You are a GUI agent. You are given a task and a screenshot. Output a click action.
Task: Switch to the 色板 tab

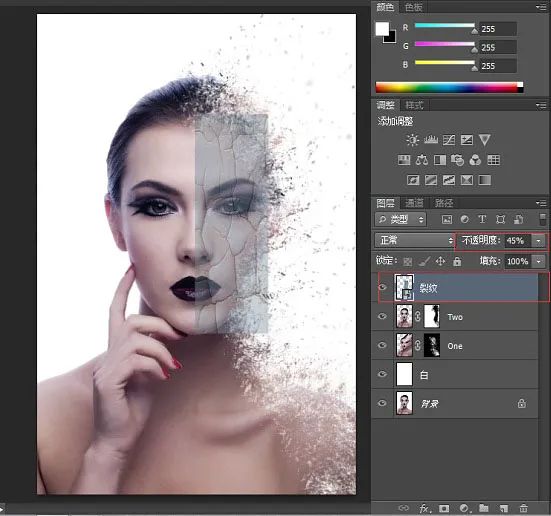(x=414, y=7)
